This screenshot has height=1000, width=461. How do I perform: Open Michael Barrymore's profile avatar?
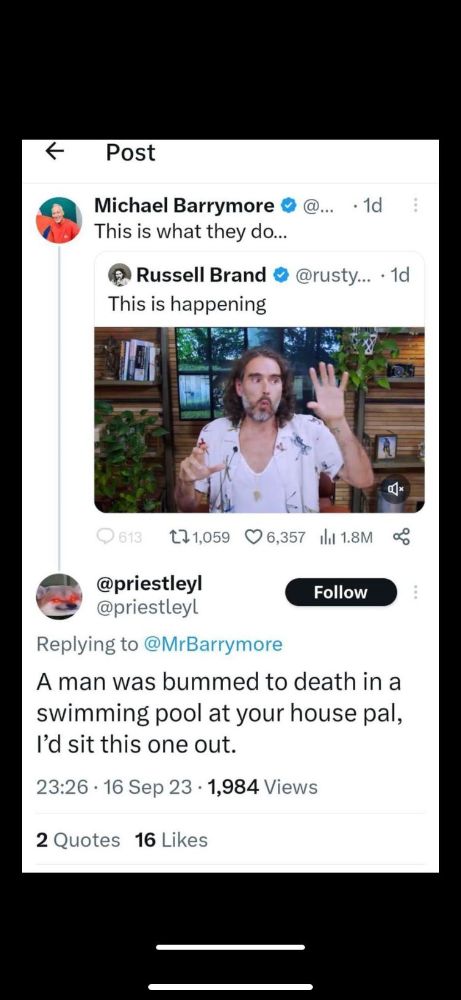(x=59, y=220)
